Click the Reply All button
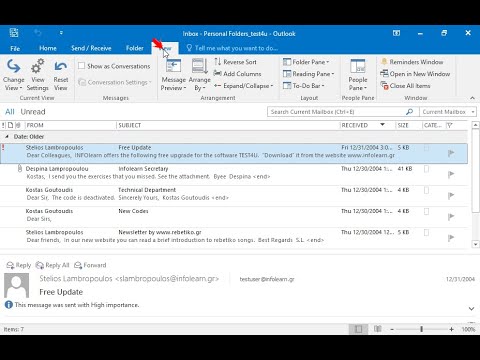 (52, 265)
